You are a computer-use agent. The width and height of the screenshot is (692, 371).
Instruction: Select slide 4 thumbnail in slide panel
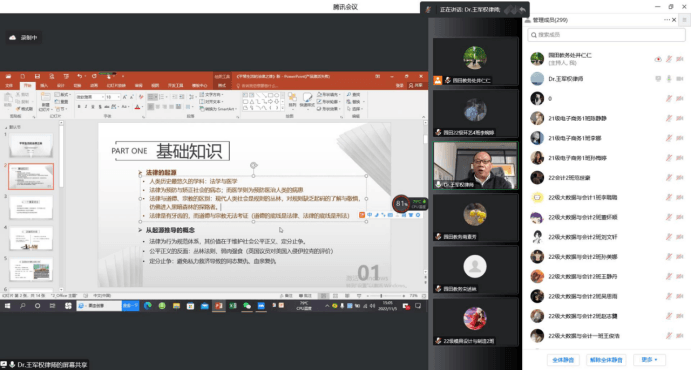[x=31, y=239]
